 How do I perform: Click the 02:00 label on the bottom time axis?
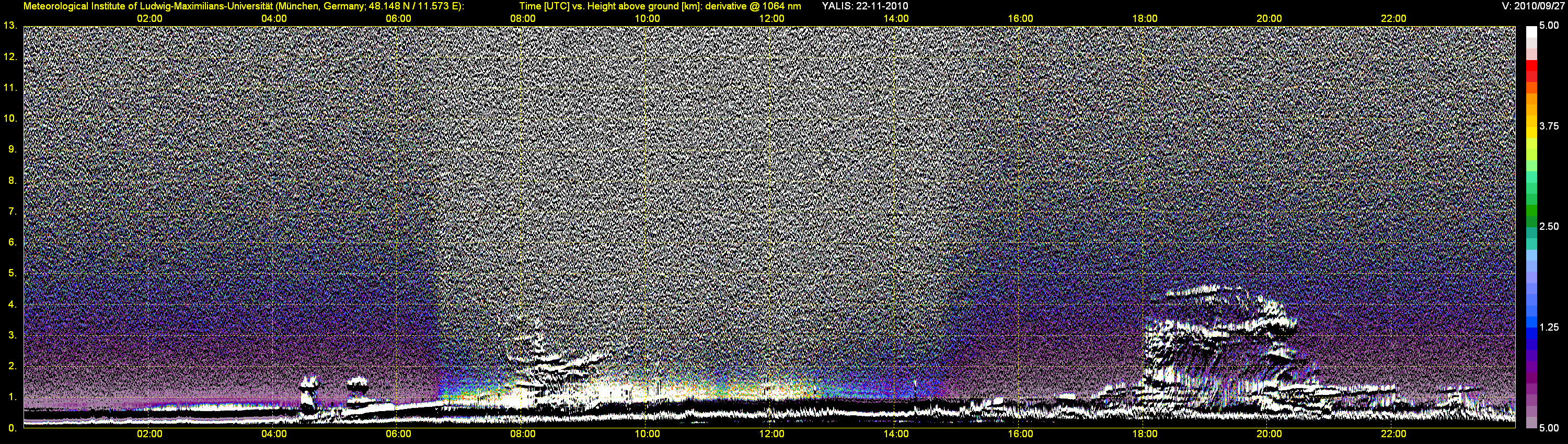pos(149,434)
